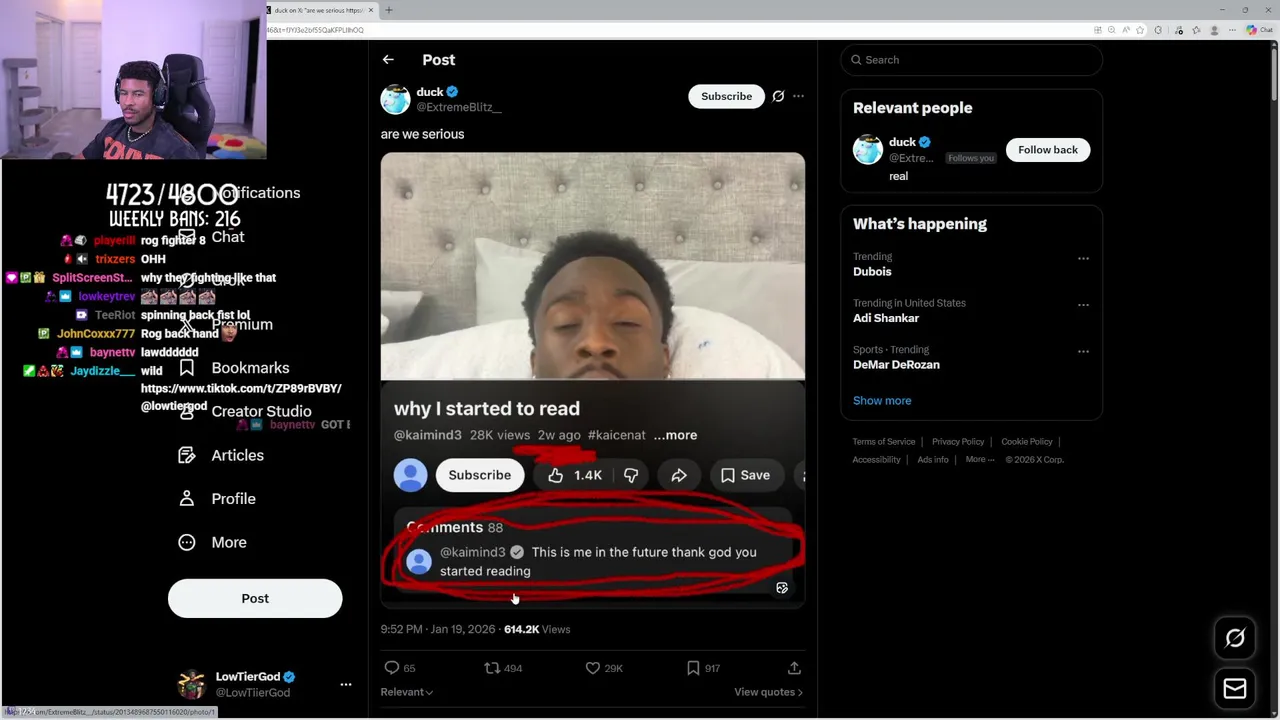Click Follow back for duck
Screen dimensions: 1280x720
pyautogui.click(x=1048, y=150)
